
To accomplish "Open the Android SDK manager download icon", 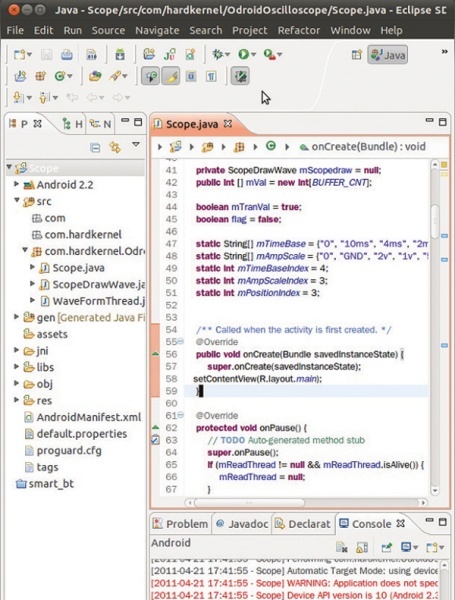I will click(x=120, y=55).
